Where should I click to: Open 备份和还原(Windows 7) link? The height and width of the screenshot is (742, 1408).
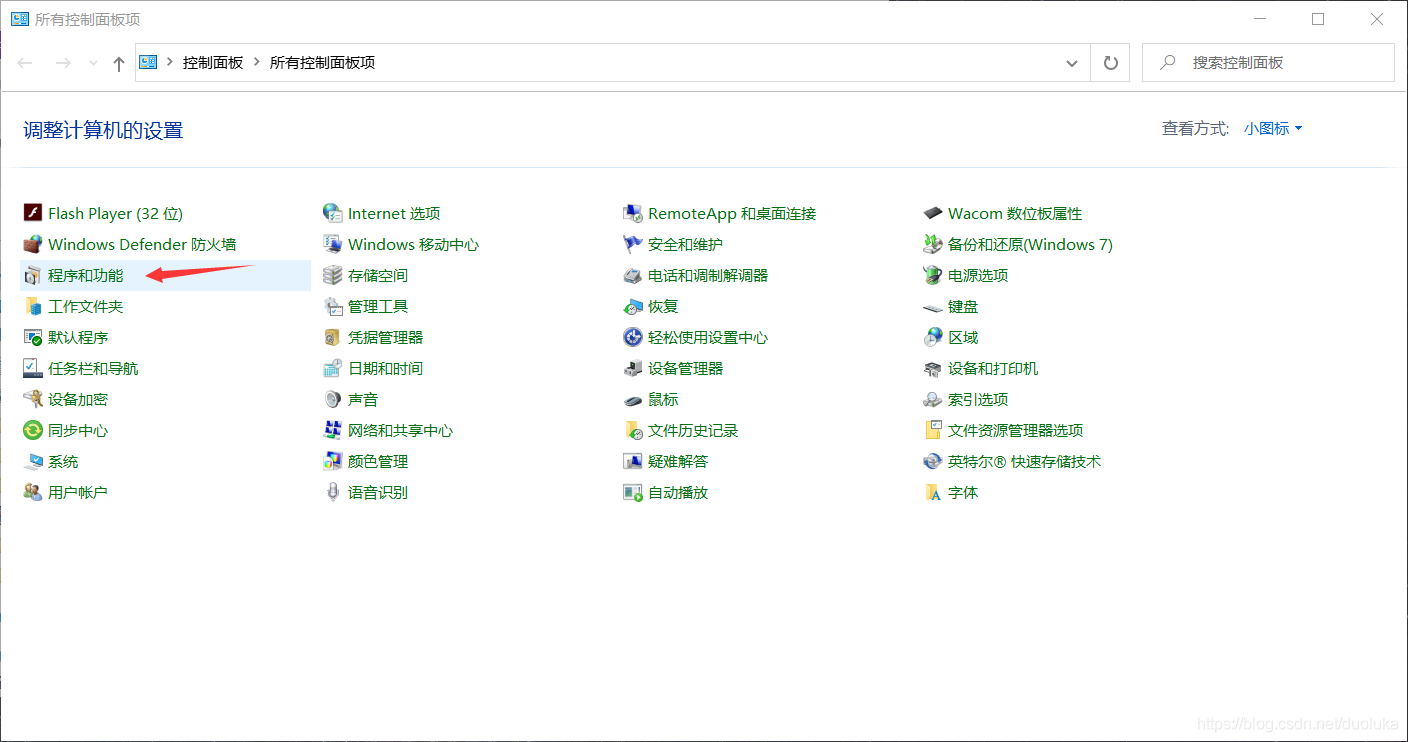(1030, 244)
